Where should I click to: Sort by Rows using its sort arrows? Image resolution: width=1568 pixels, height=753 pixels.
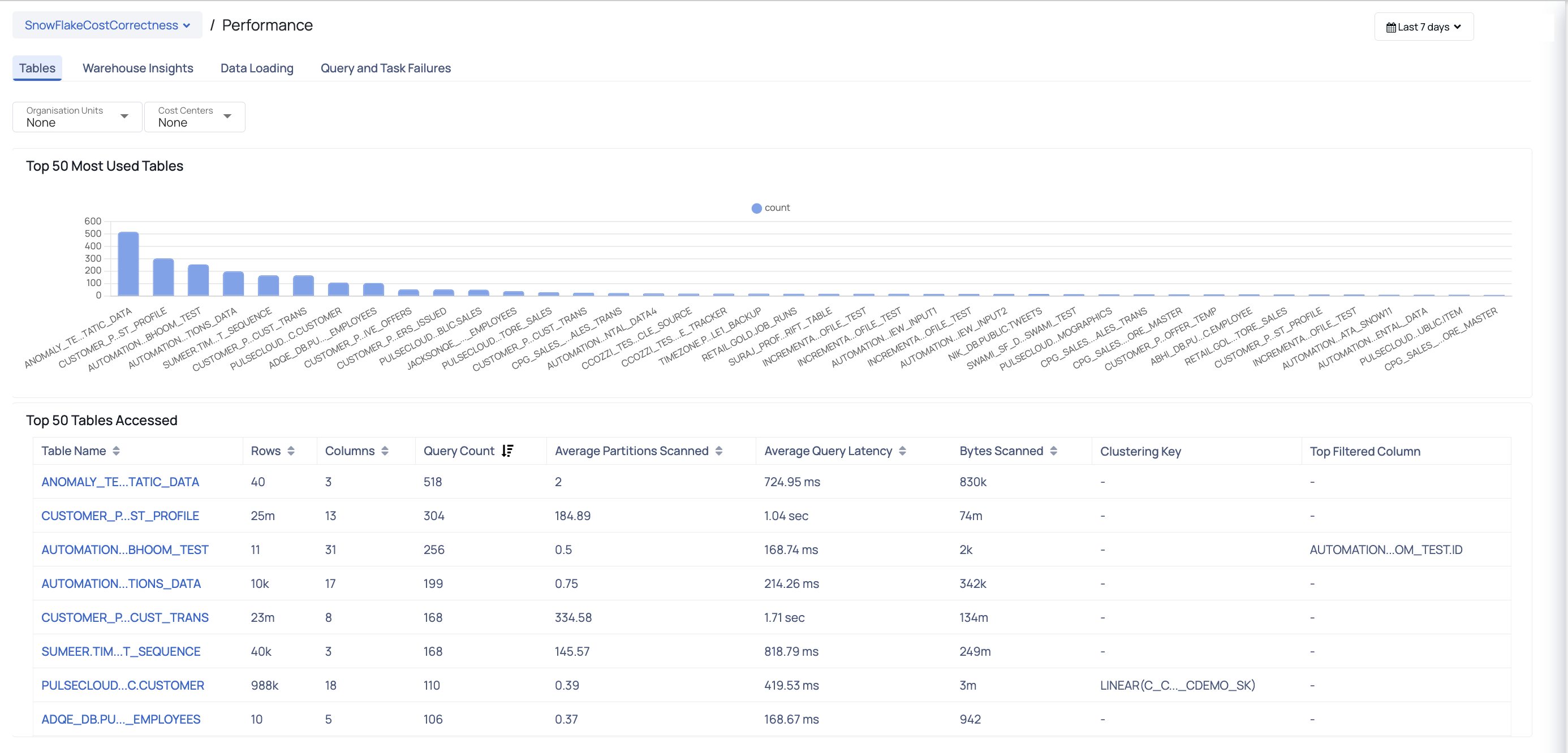tap(291, 451)
